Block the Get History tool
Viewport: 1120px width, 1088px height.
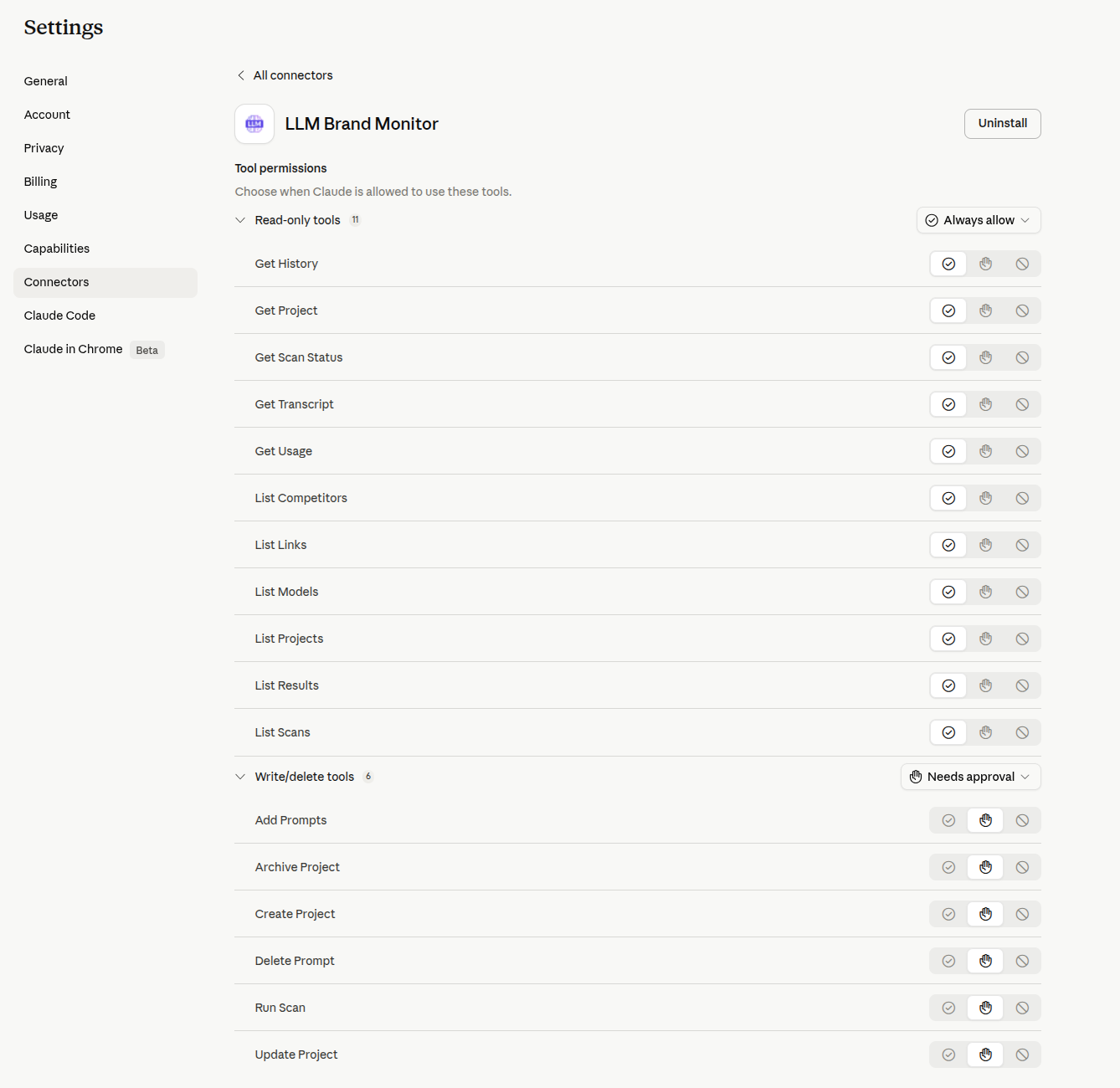click(x=1022, y=264)
